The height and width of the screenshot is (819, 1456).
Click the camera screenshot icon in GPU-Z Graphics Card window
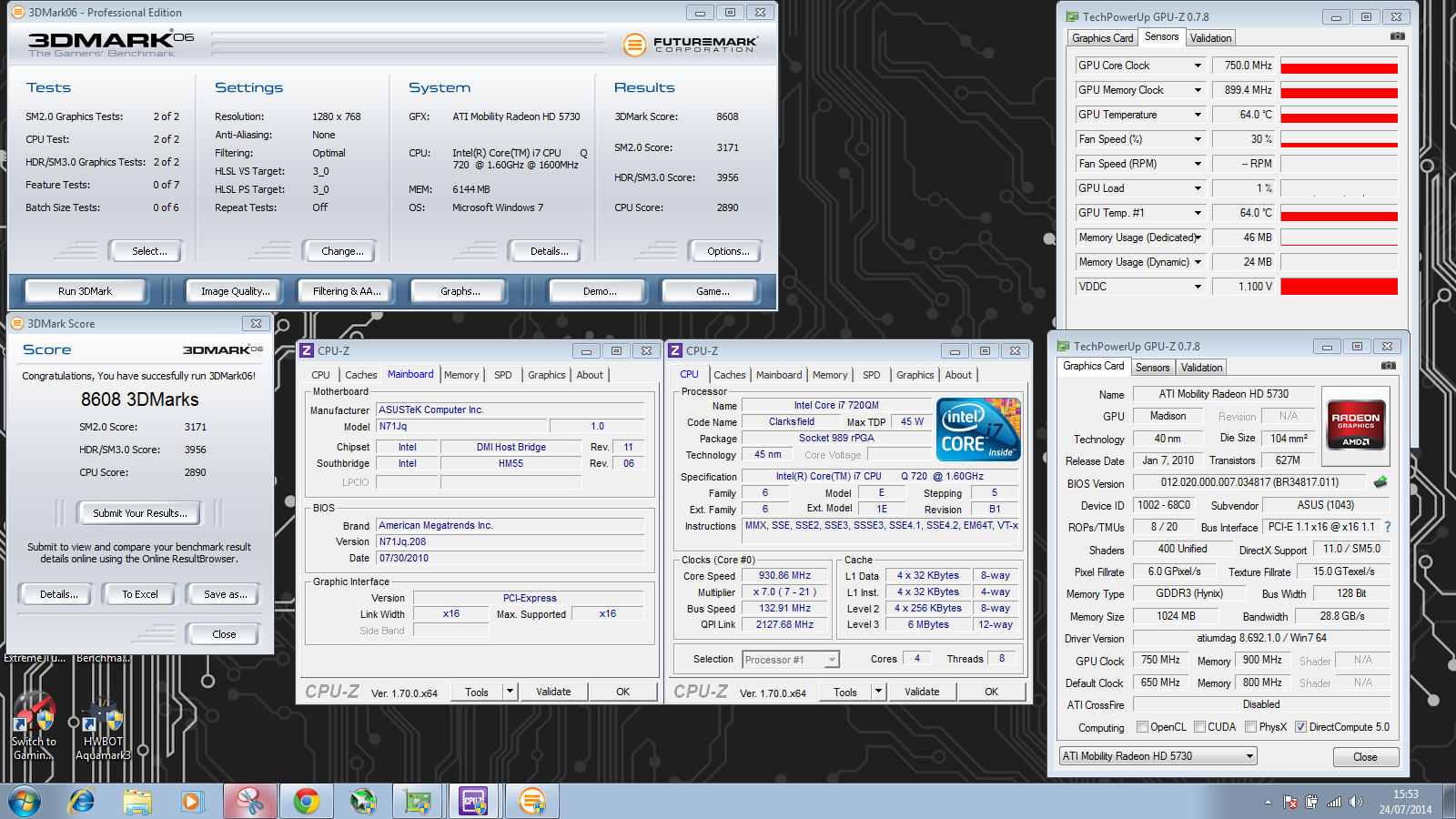[1389, 366]
